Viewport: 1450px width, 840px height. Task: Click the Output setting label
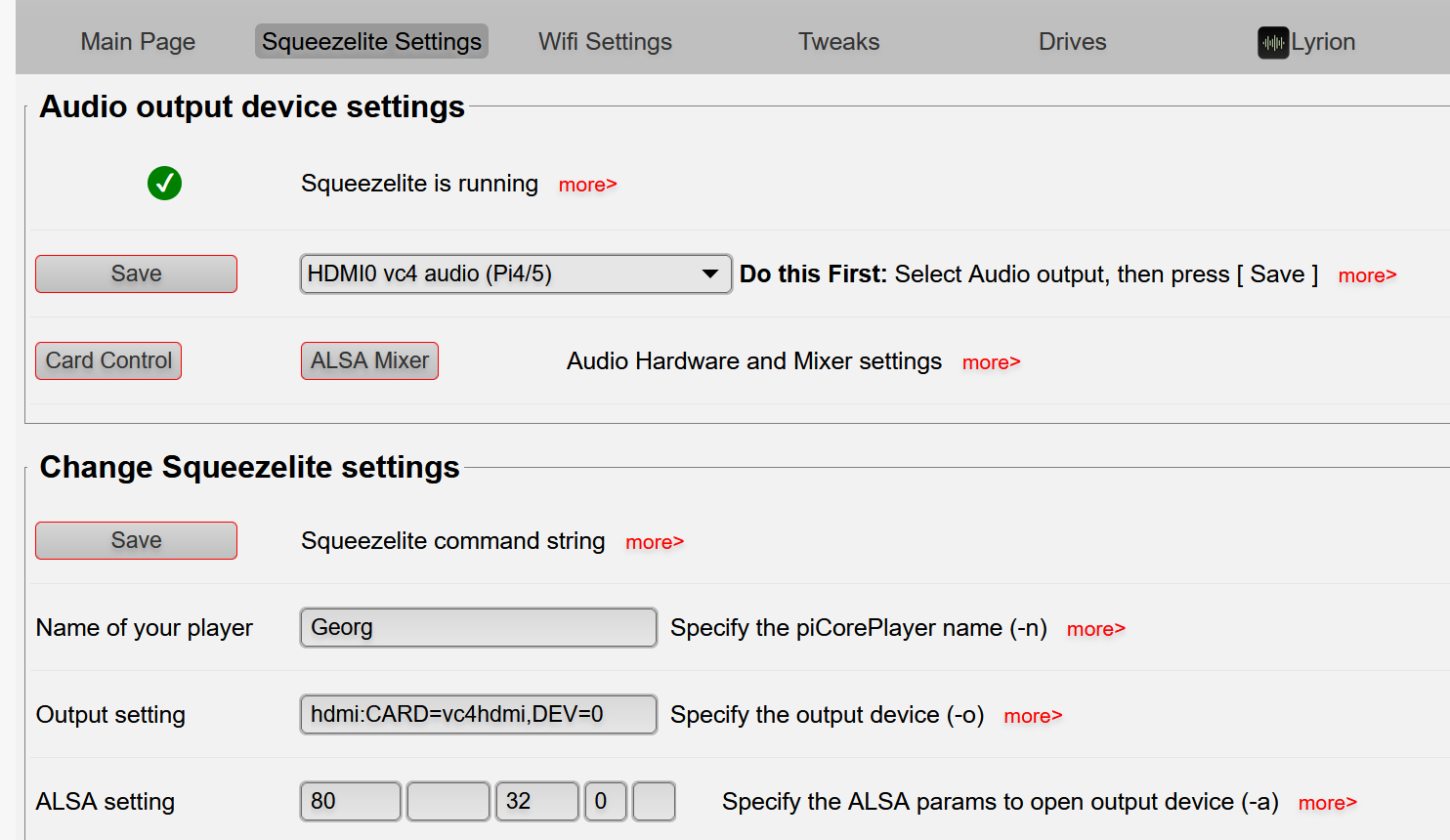[x=110, y=715]
